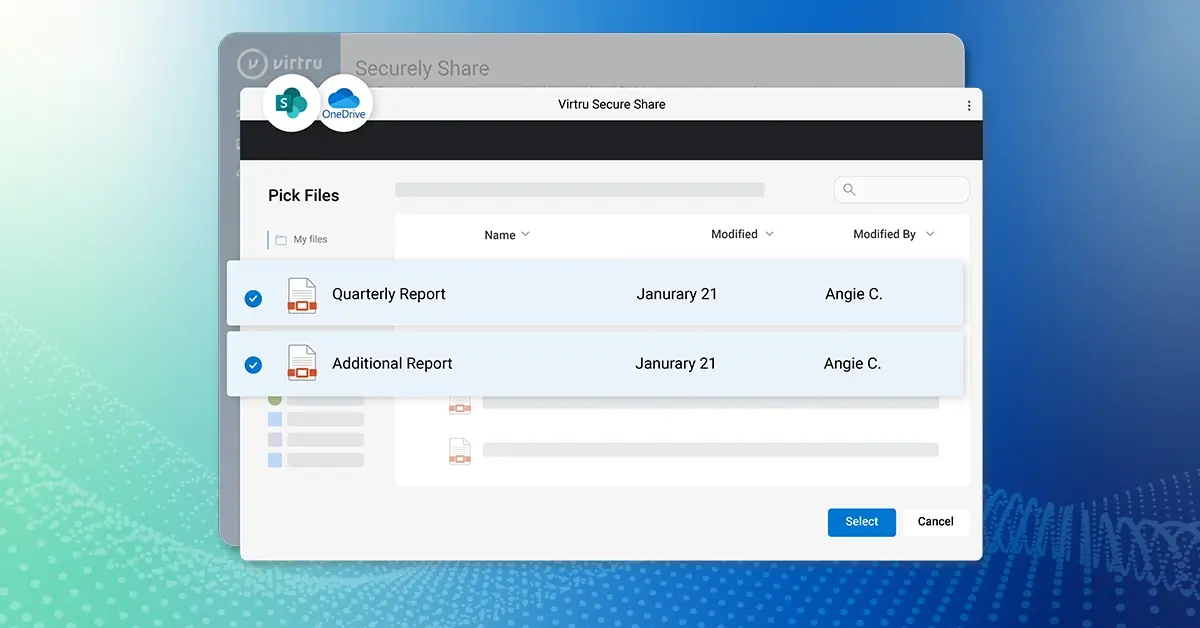Click the My files folder icon

pos(281,240)
